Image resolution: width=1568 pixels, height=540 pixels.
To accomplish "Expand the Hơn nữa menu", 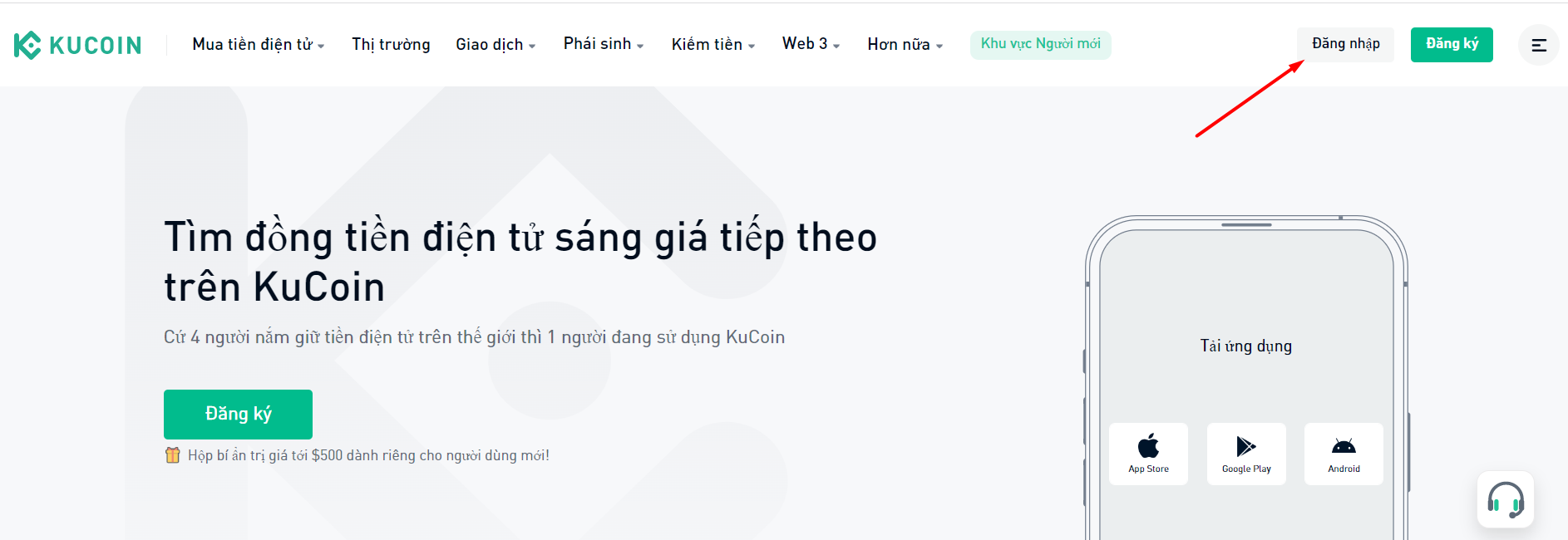I will pyautogui.click(x=905, y=45).
